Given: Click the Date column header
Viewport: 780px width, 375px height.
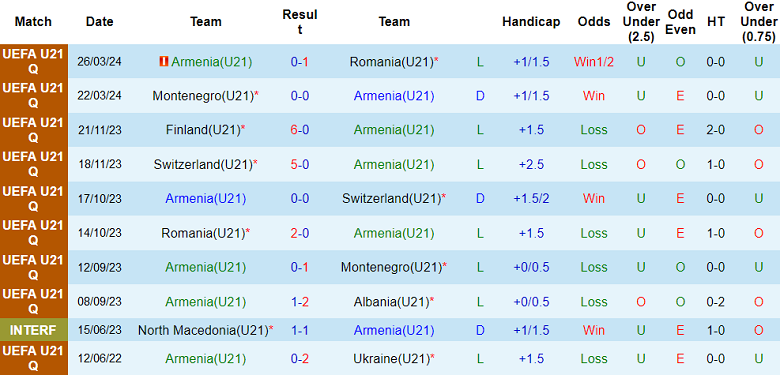Looking at the screenshot, I should point(99,22).
